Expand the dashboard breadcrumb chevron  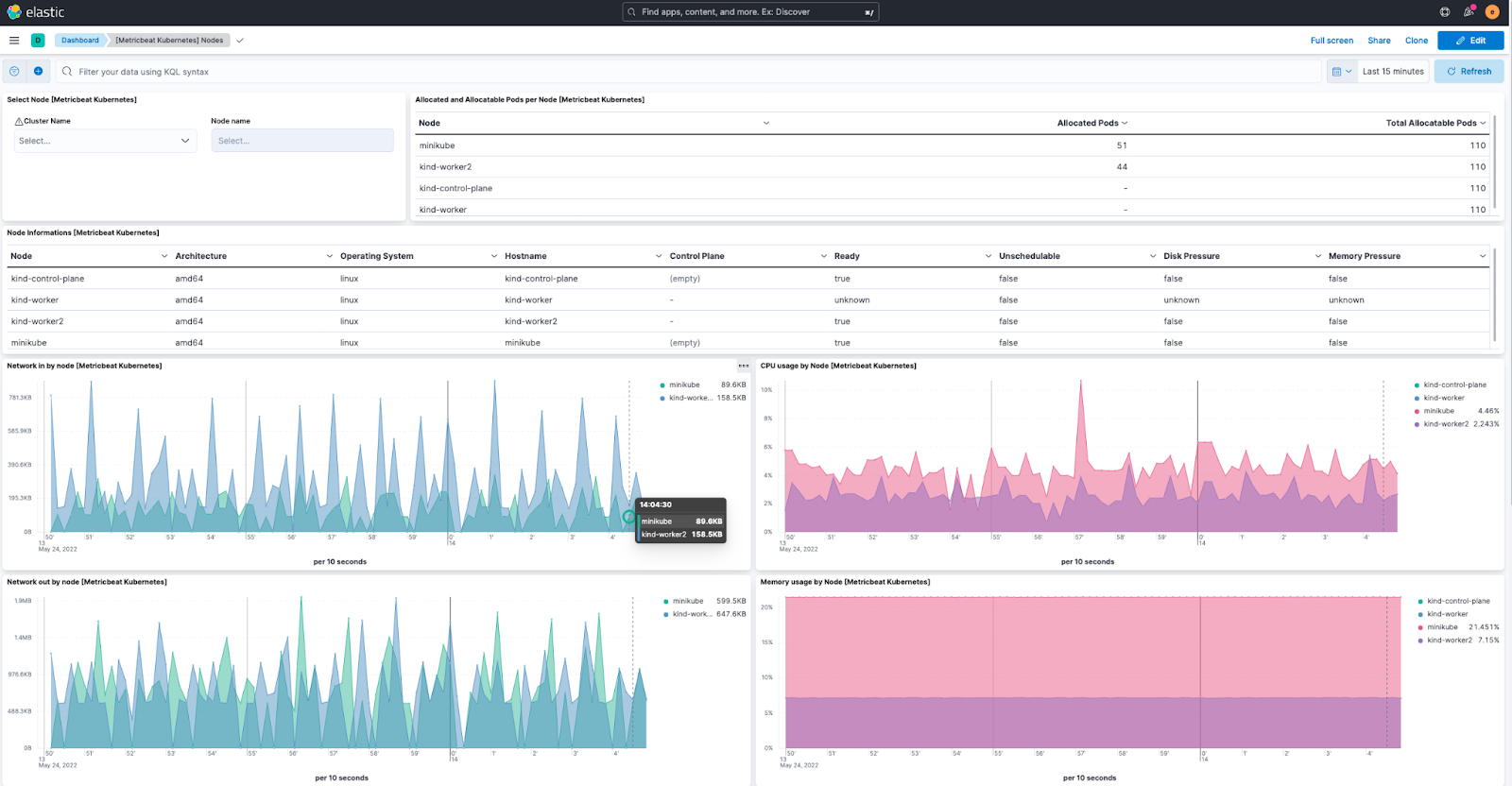click(240, 41)
